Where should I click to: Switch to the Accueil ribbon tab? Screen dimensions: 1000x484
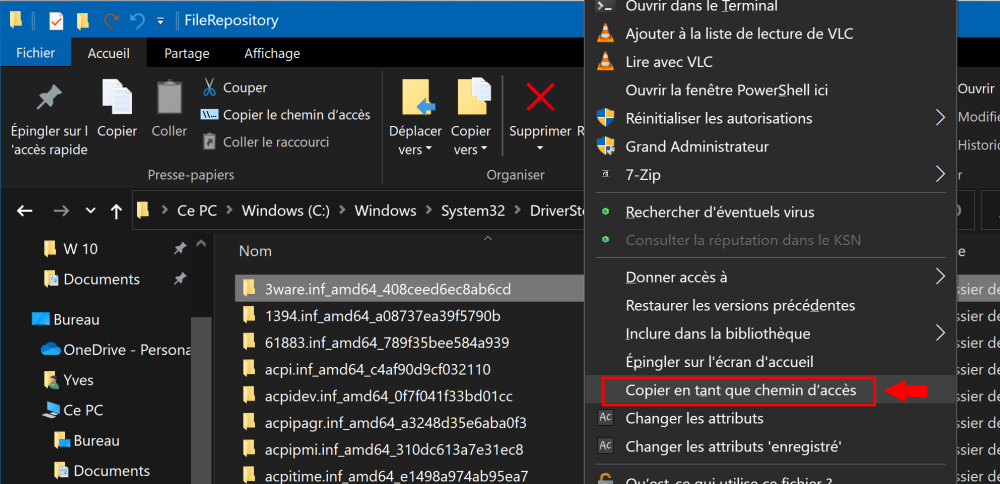coord(108,54)
